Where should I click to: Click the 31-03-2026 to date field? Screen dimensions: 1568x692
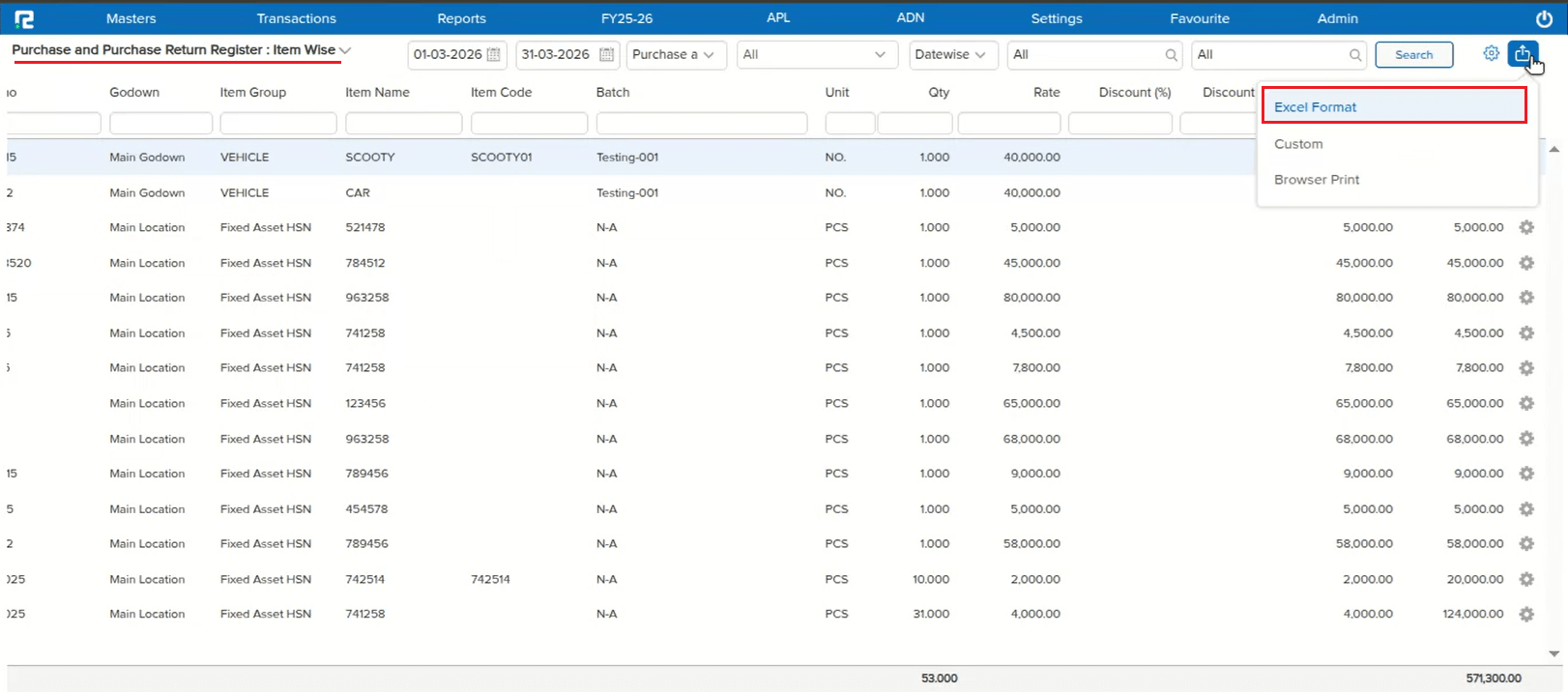tap(566, 55)
